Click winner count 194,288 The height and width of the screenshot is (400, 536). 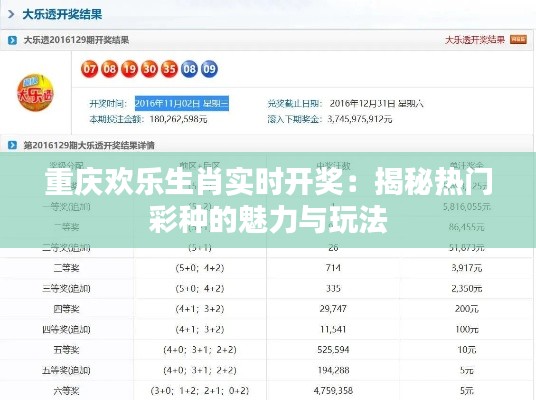coord(333,370)
